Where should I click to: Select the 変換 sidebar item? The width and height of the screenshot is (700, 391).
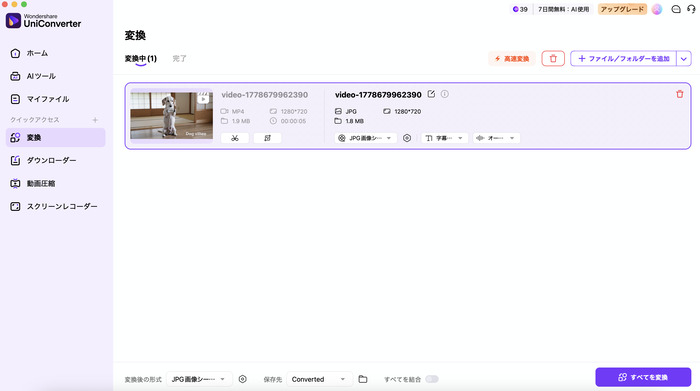55,137
